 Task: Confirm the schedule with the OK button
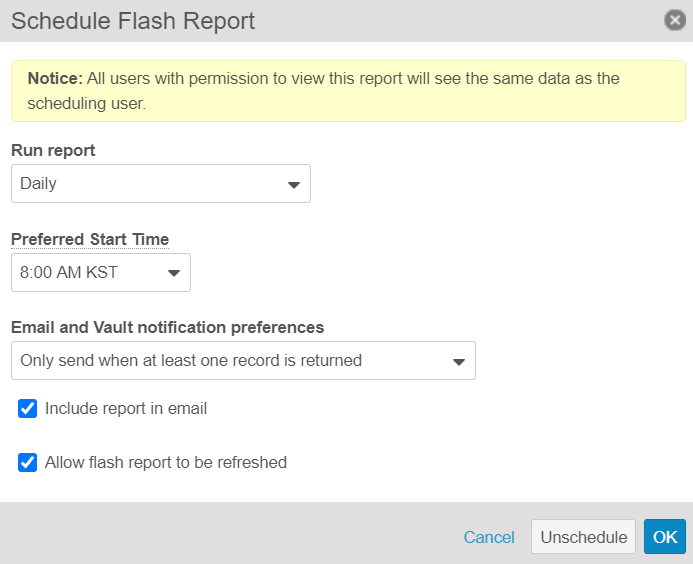(664, 537)
